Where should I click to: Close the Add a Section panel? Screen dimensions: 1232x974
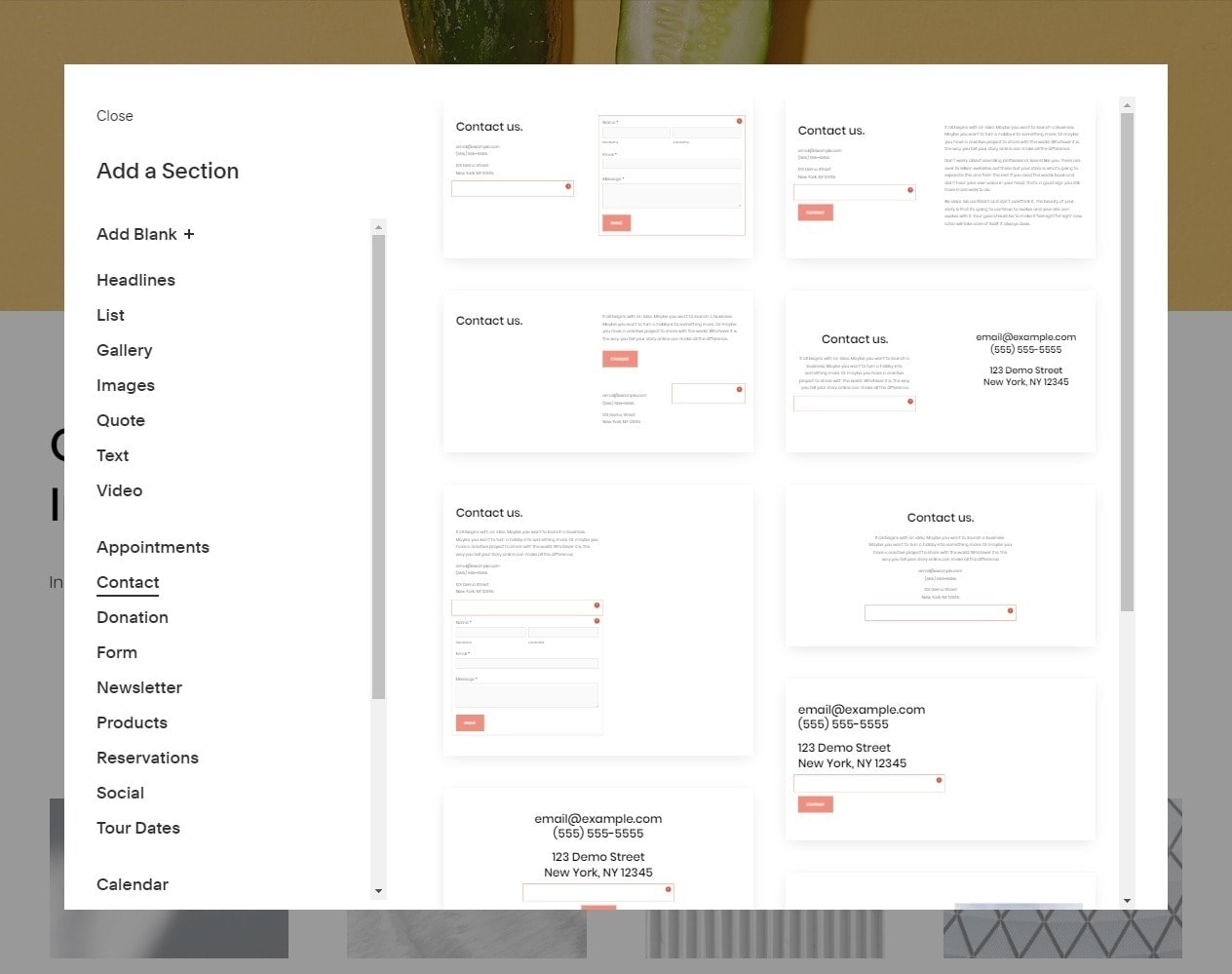pos(114,115)
